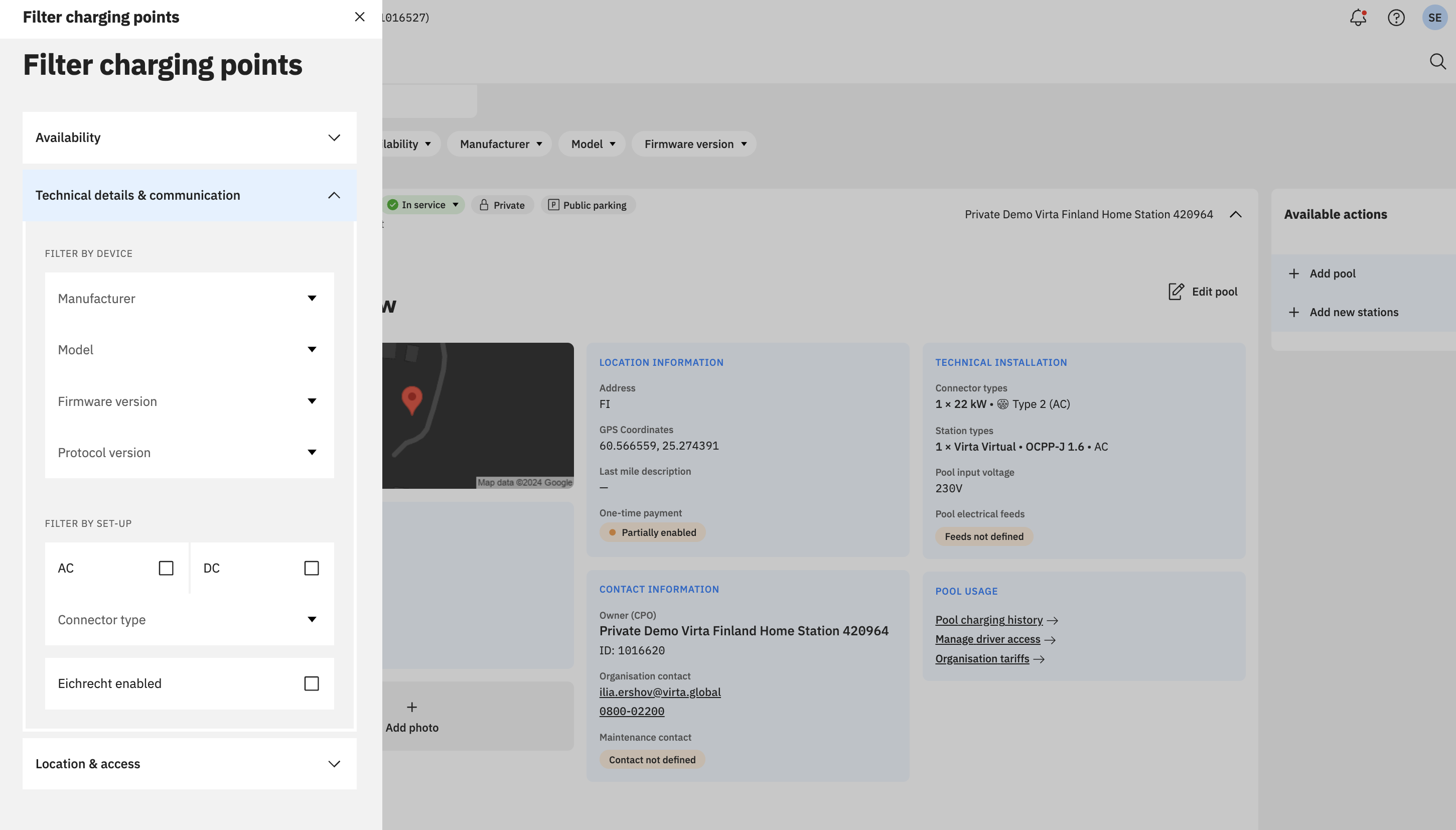Image resolution: width=1456 pixels, height=830 pixels.
Task: Click the Contact not defined badge
Action: coord(653,760)
